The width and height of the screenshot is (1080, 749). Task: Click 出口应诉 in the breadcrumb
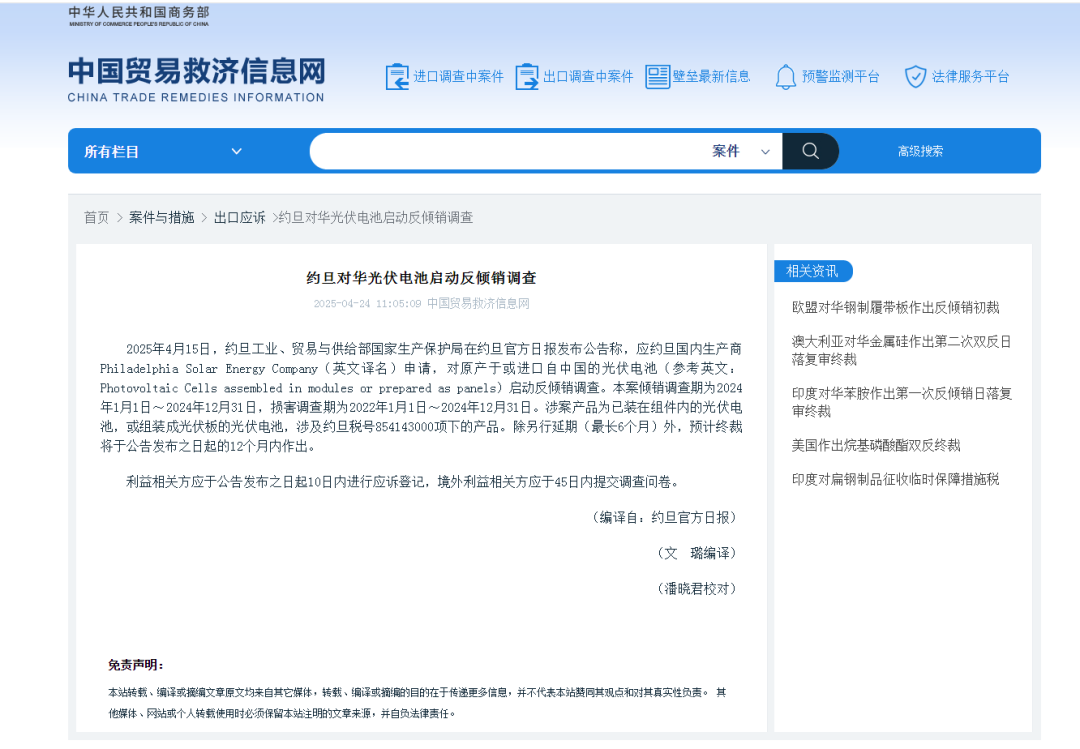click(x=240, y=217)
